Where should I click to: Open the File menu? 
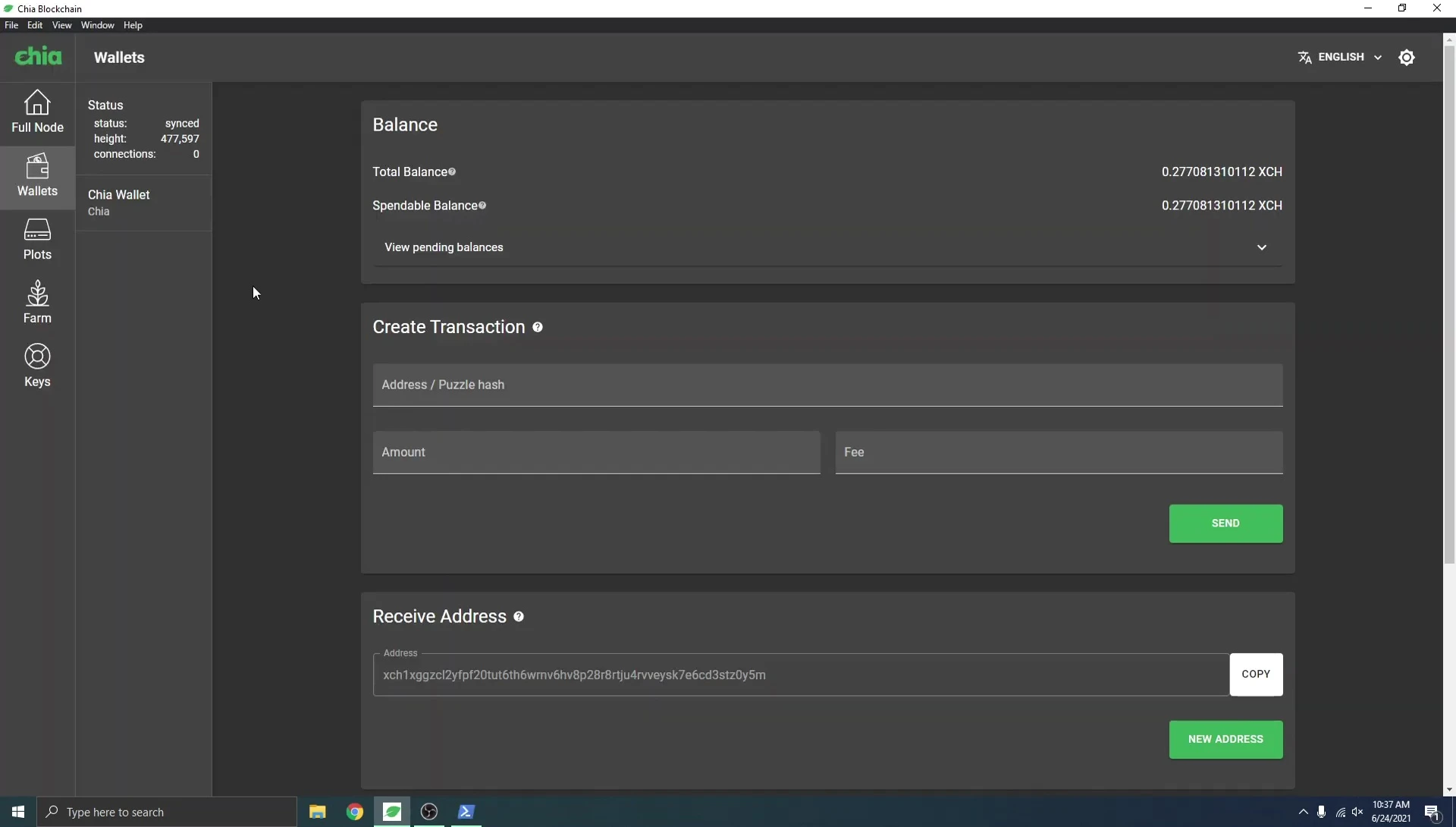pos(11,25)
